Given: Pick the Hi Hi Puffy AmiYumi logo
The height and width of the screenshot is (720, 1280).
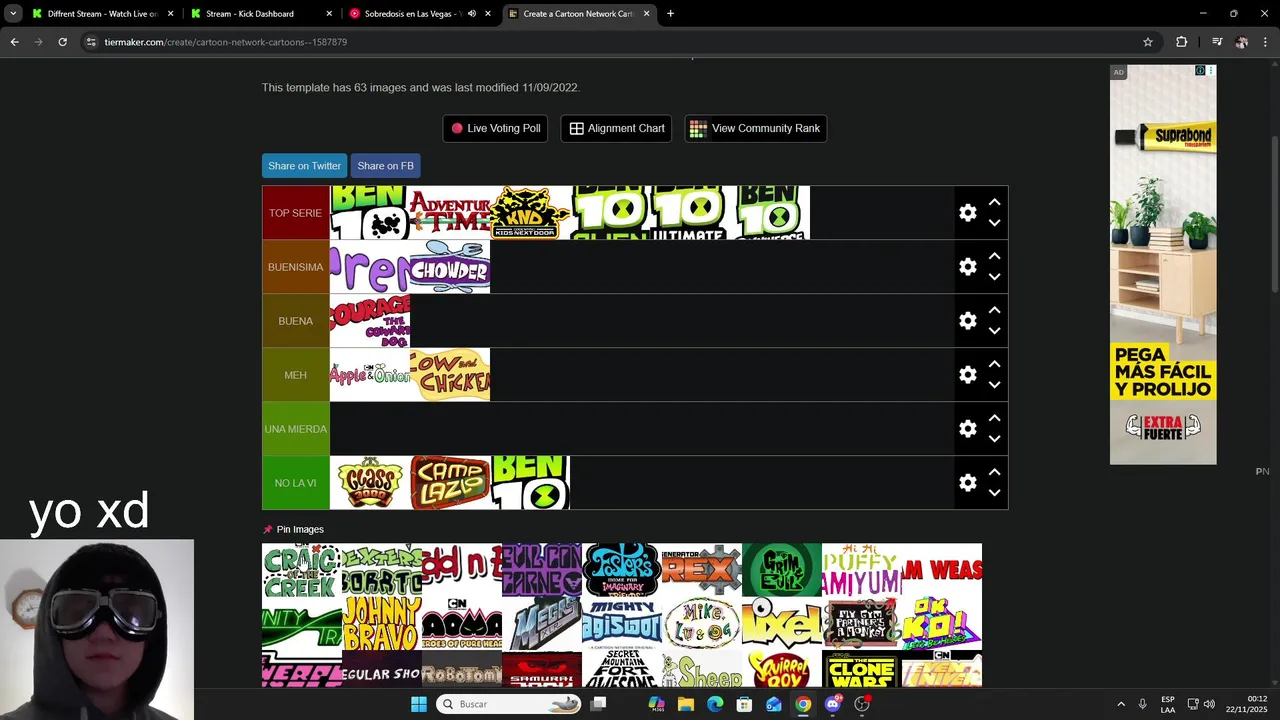Looking at the screenshot, I should pos(862,570).
